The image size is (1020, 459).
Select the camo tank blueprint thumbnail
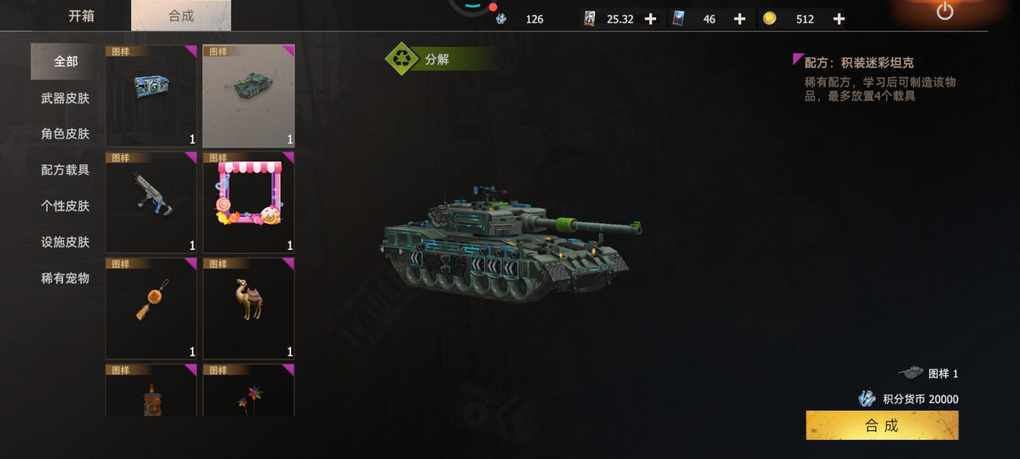248,96
